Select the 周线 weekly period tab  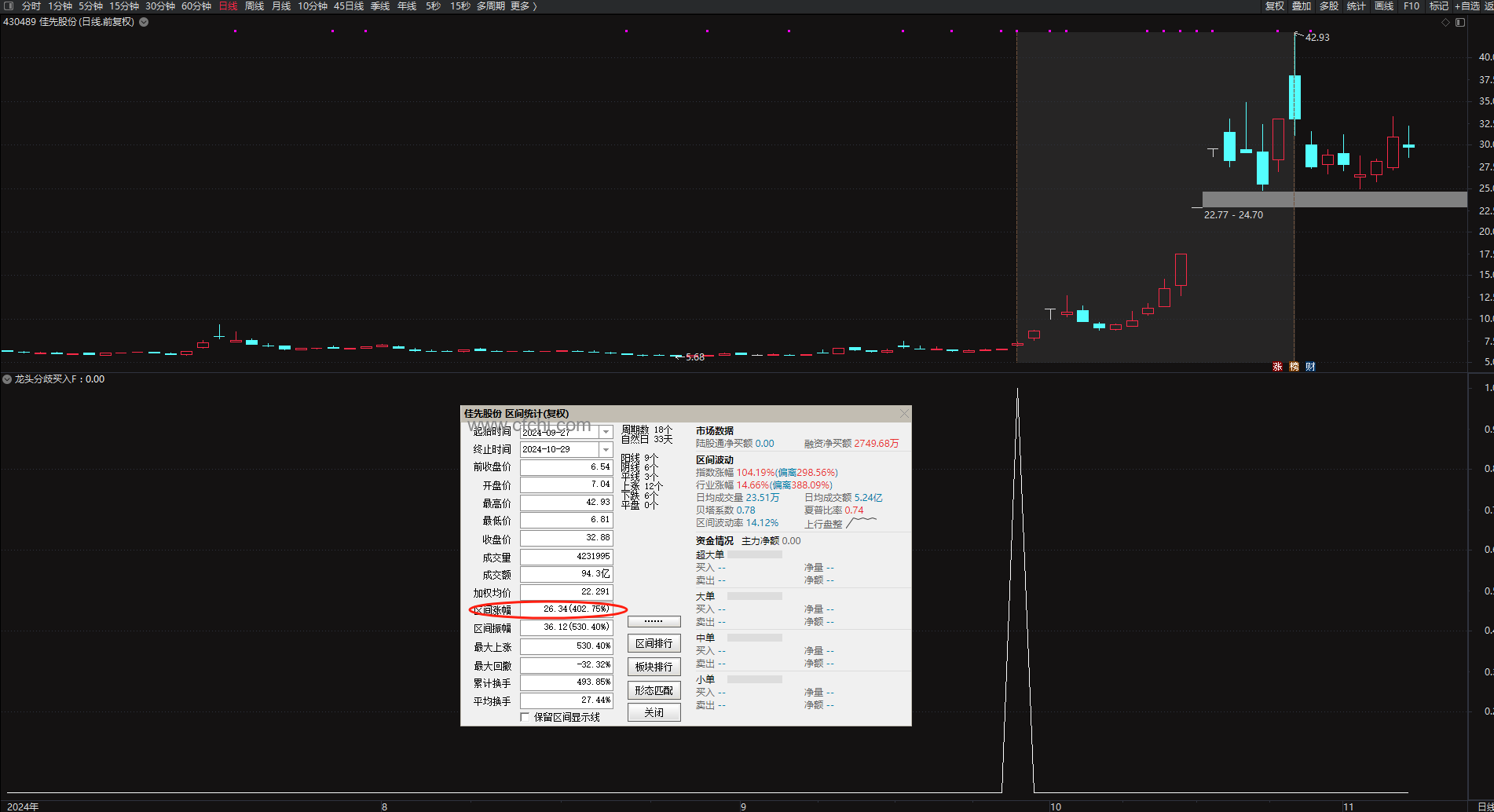tap(254, 5)
